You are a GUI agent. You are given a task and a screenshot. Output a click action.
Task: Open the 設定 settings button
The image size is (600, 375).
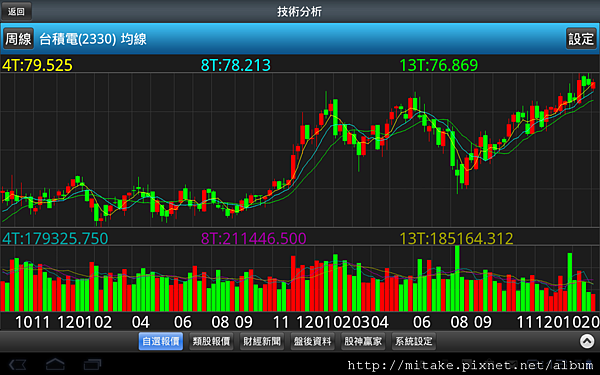coord(581,39)
